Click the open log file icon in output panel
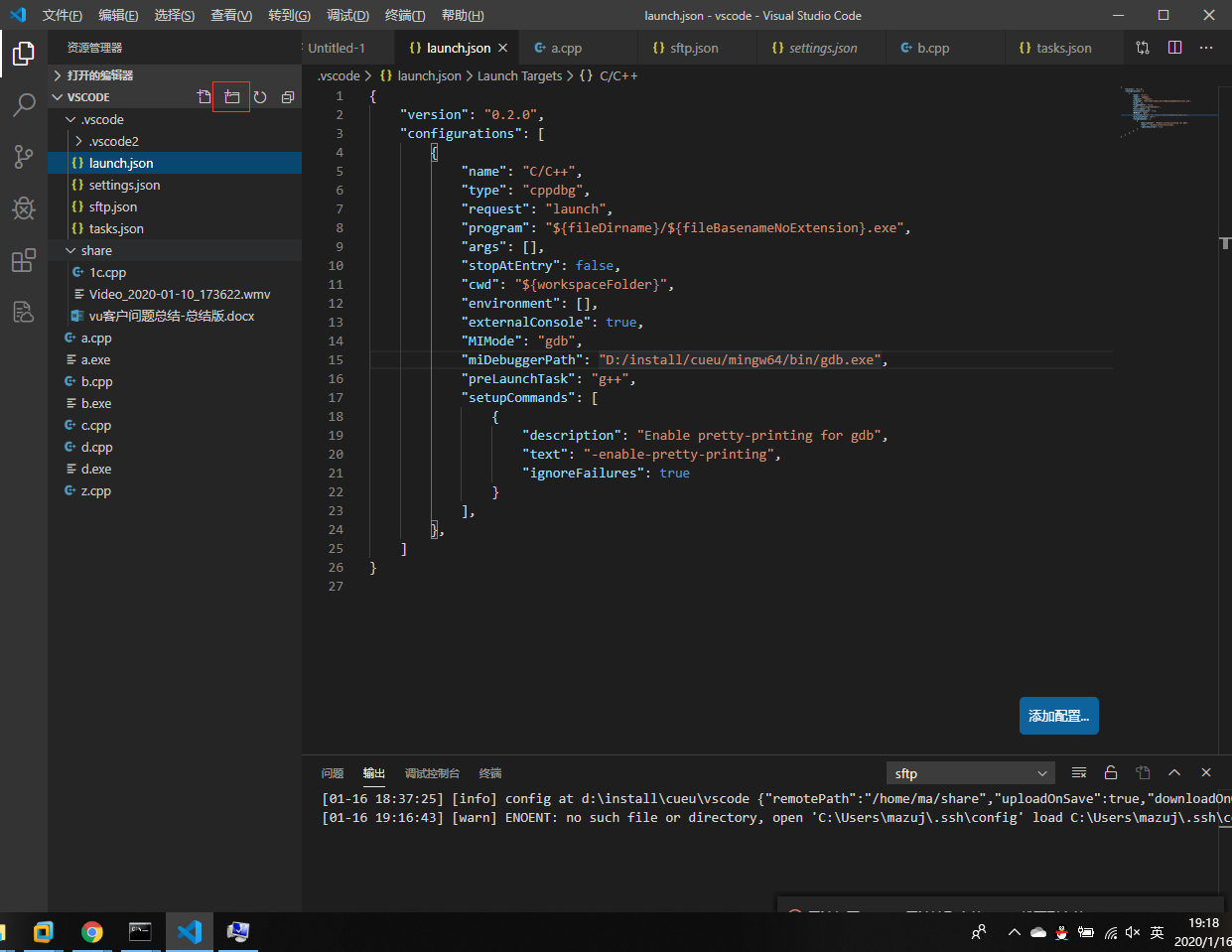This screenshot has height=952, width=1232. pos(1143,772)
